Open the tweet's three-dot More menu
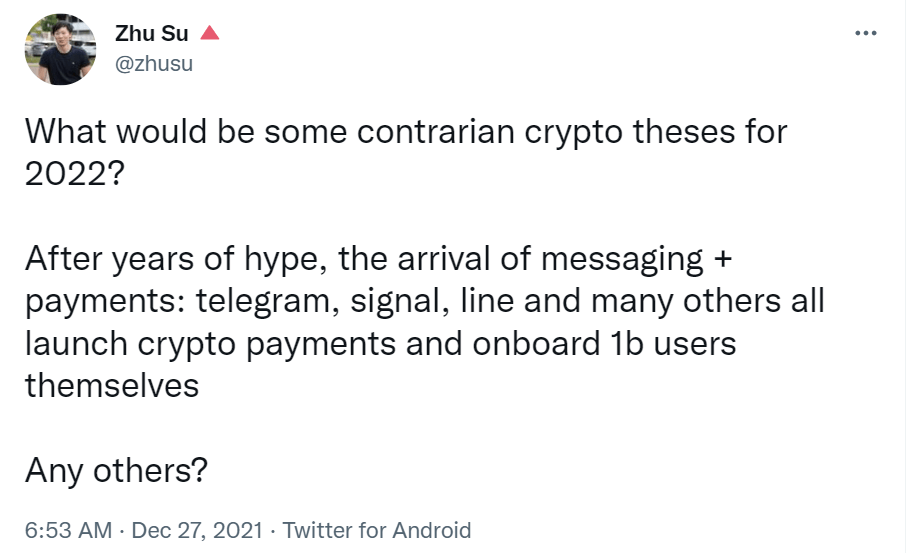Viewport: 908px width, 553px height. pos(866,34)
